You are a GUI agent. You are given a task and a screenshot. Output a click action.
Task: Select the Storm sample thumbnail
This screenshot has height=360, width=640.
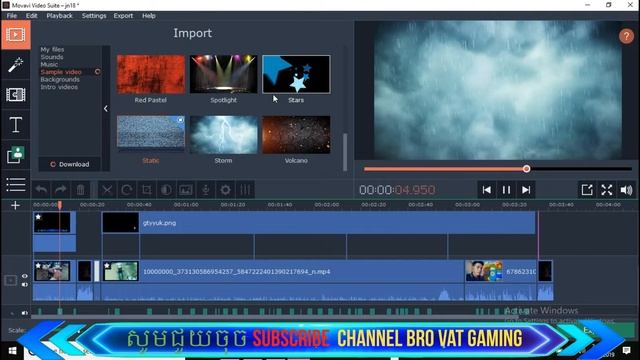(223, 135)
